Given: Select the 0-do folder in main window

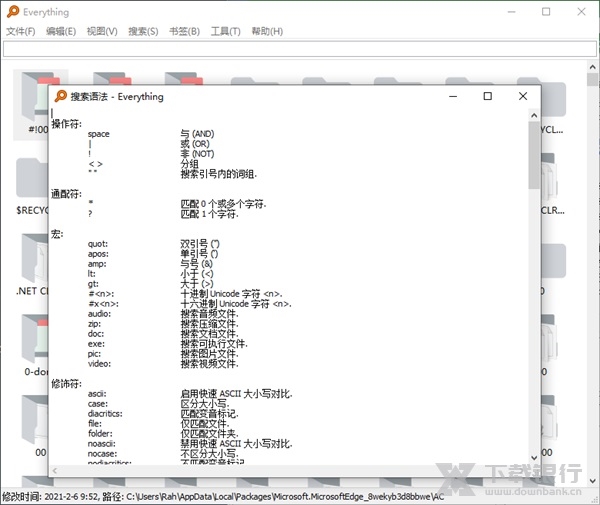Looking at the screenshot, I should click(x=35, y=344).
